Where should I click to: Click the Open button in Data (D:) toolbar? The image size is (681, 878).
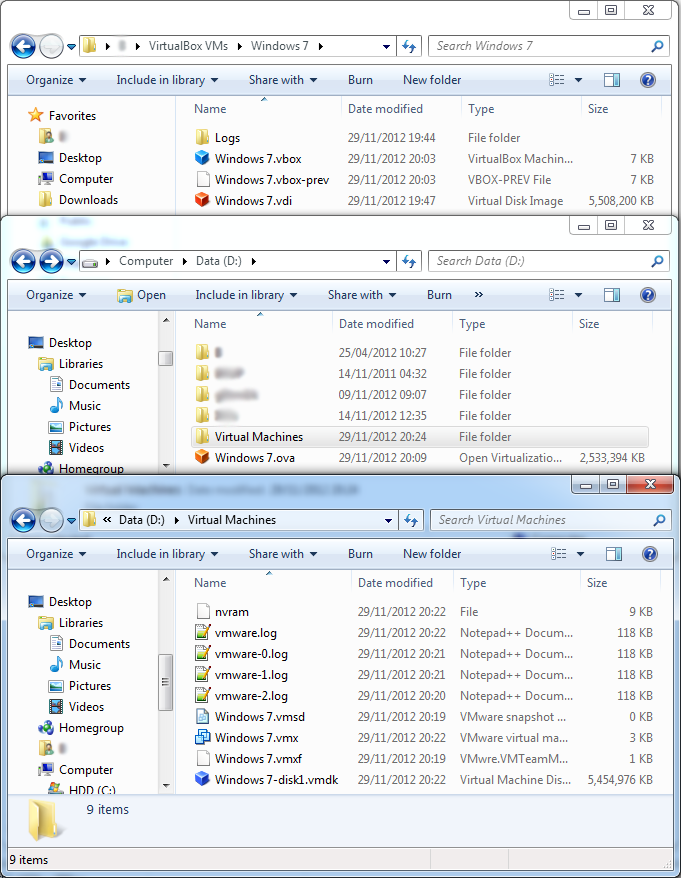click(141, 295)
